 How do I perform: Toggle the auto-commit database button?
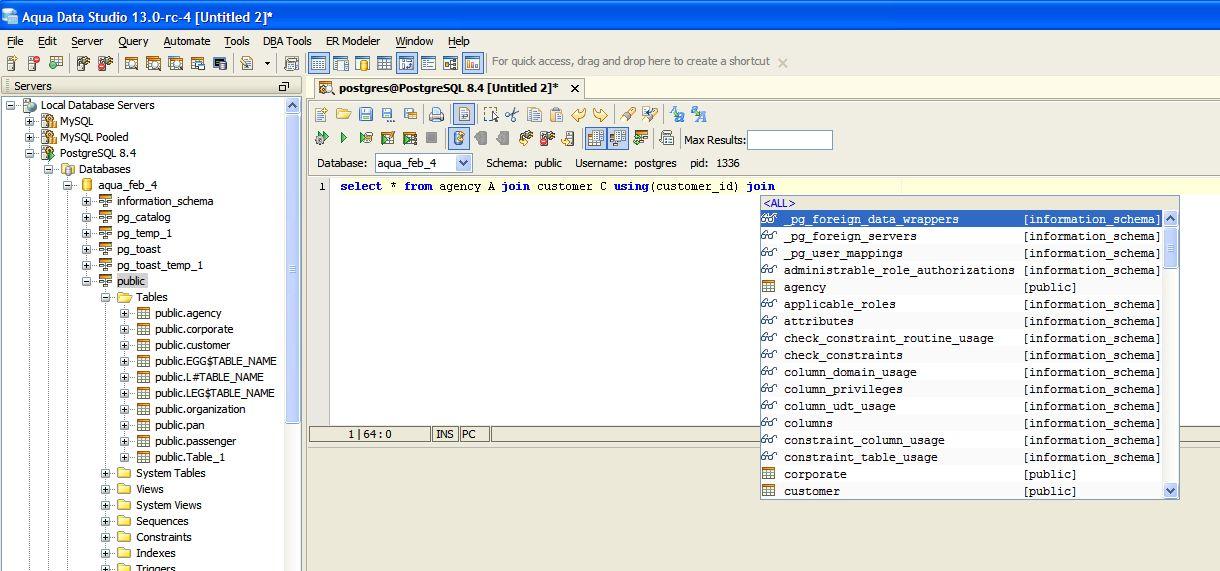click(459, 138)
